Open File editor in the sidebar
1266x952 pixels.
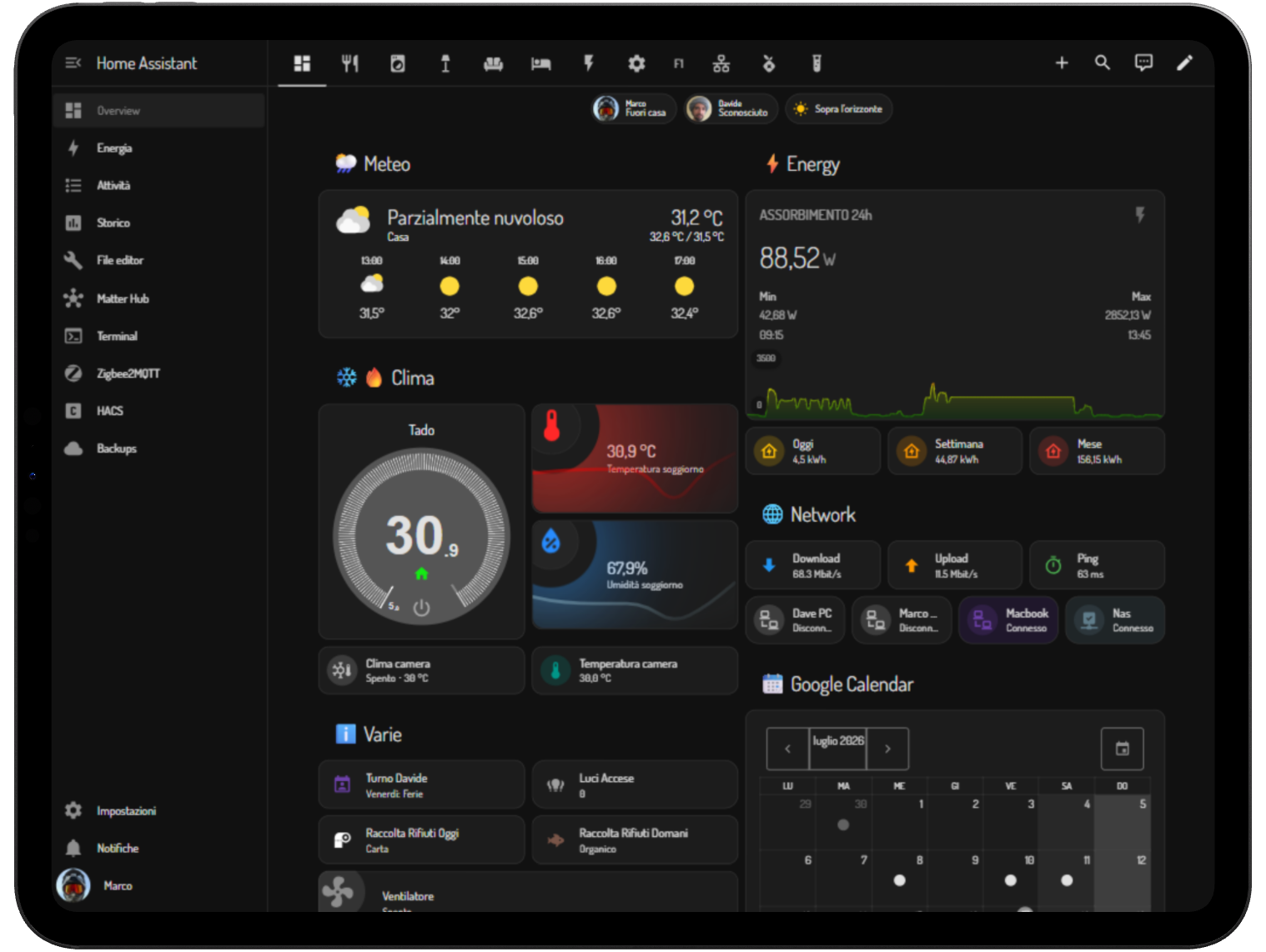click(158, 260)
